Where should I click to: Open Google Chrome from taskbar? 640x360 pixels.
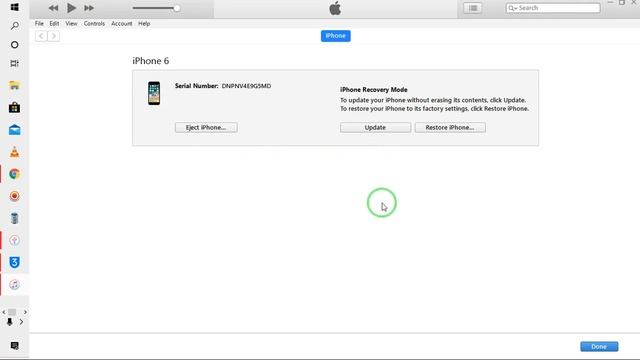tap(14, 174)
